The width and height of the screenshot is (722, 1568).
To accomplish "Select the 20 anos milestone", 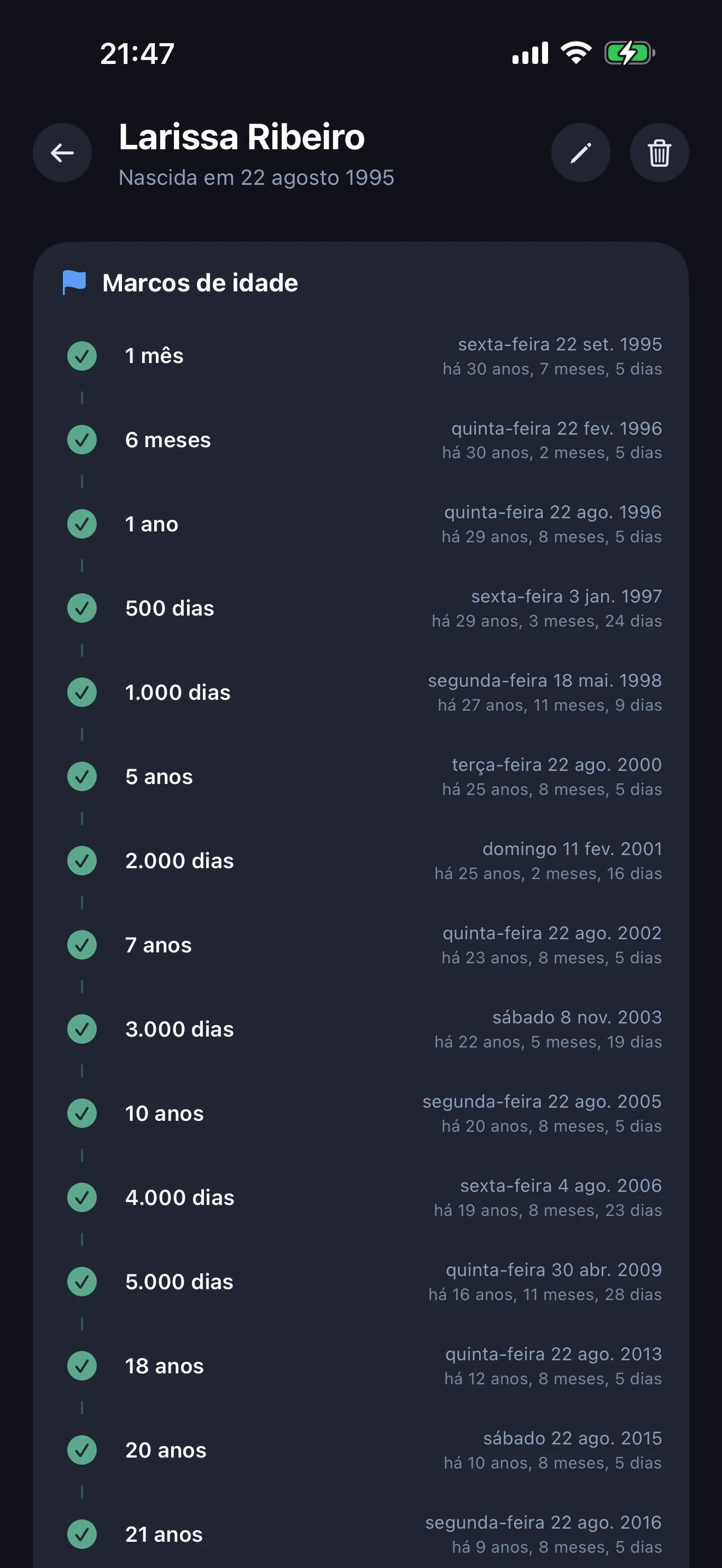I will point(166,1450).
